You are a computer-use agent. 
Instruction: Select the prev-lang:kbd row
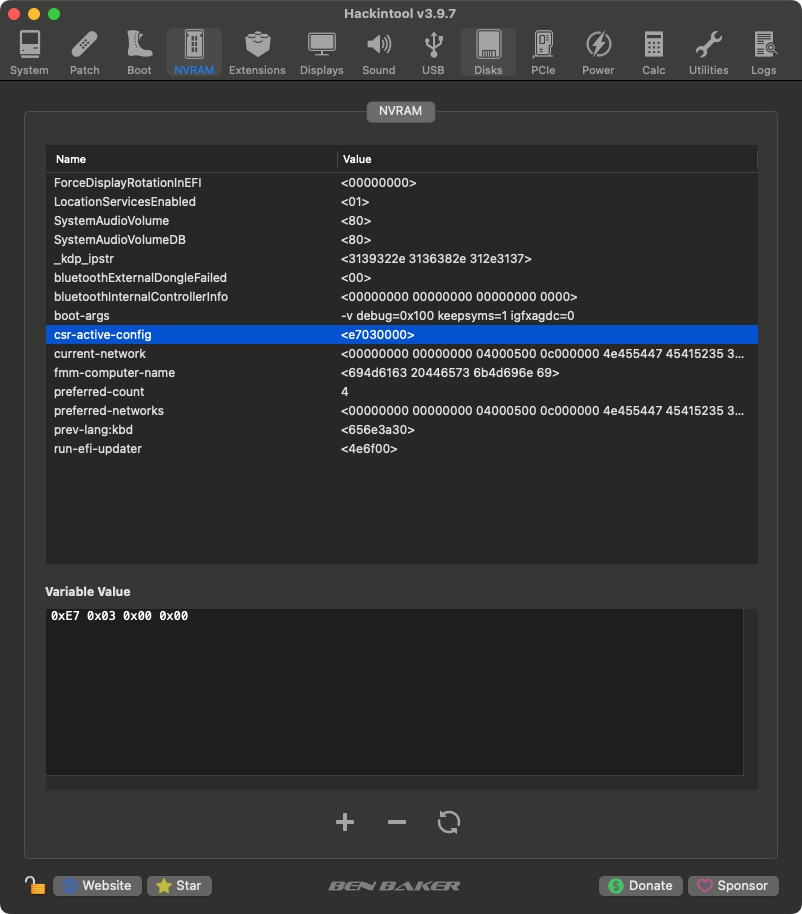(402, 430)
